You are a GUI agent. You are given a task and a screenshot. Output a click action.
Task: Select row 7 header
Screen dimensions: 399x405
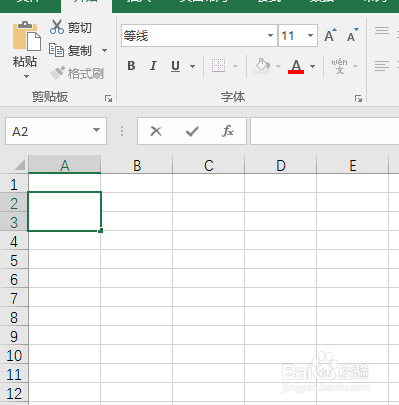click(14, 298)
